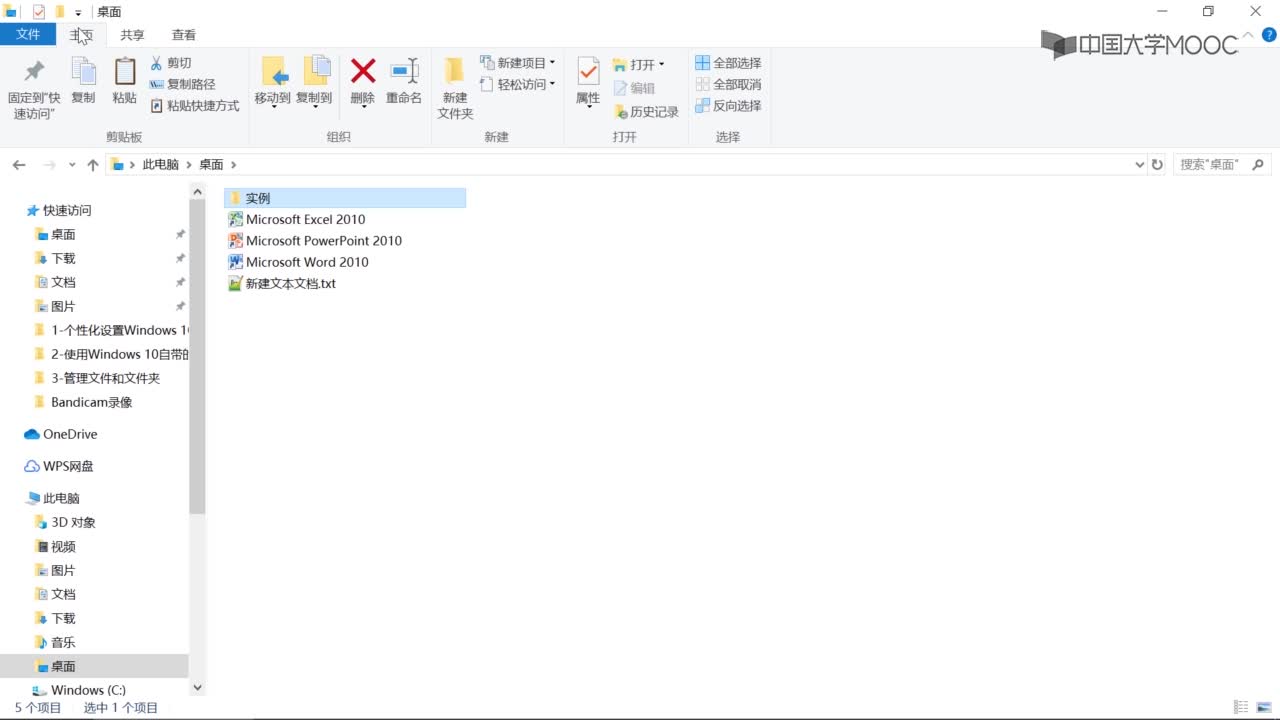Select Copy path command

[182, 84]
